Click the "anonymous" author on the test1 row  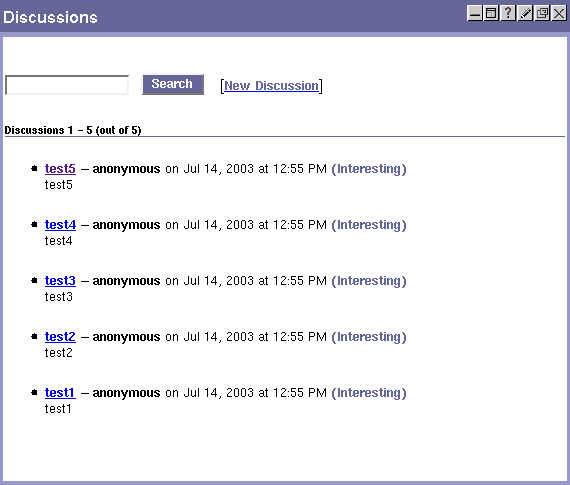pyautogui.click(x=126, y=393)
